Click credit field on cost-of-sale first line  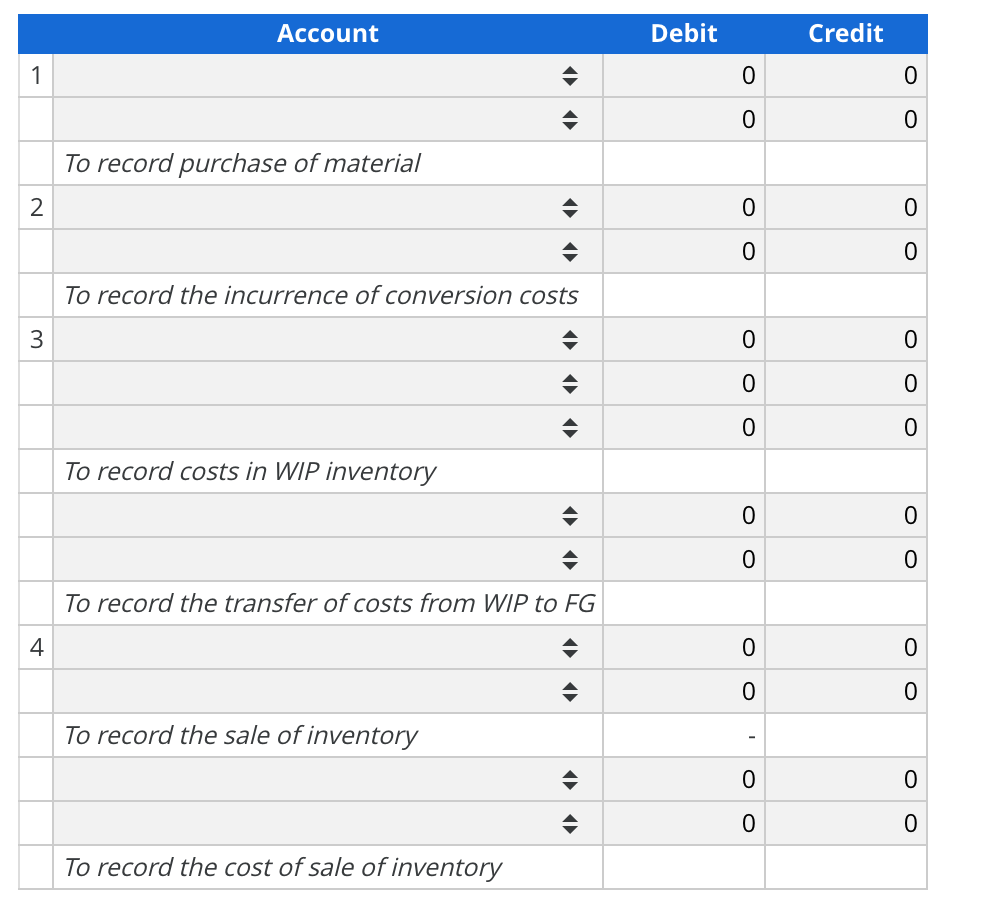[x=846, y=779]
